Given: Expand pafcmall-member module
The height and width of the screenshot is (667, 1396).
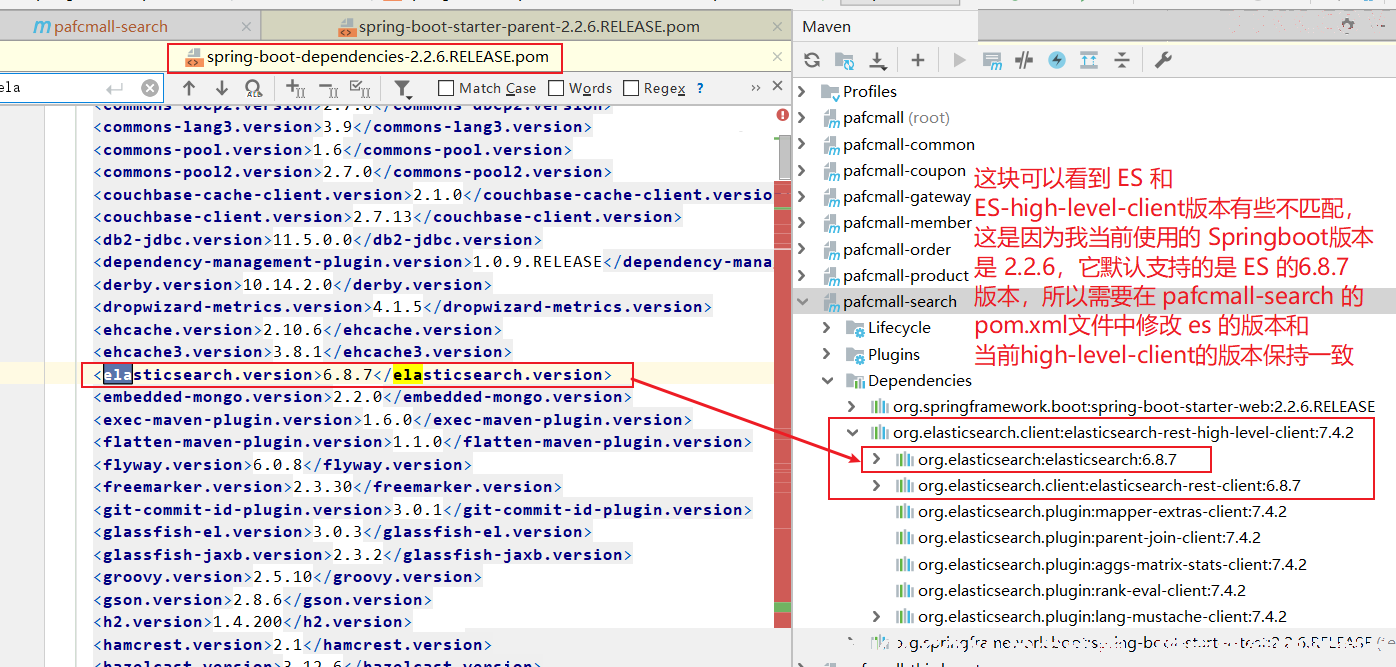Looking at the screenshot, I should pyautogui.click(x=802, y=223).
